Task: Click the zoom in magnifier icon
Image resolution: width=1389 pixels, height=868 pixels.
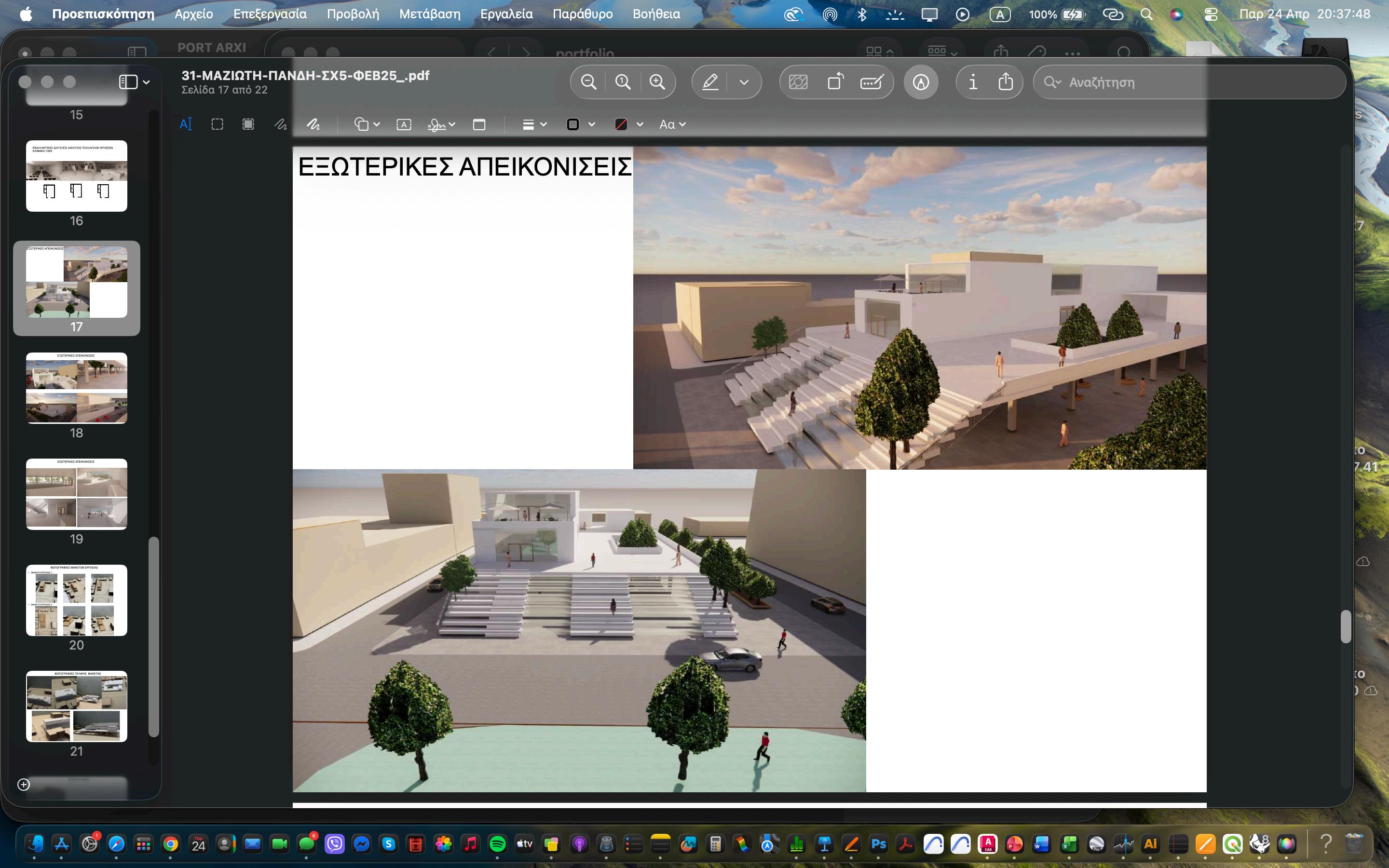Action: point(657,82)
